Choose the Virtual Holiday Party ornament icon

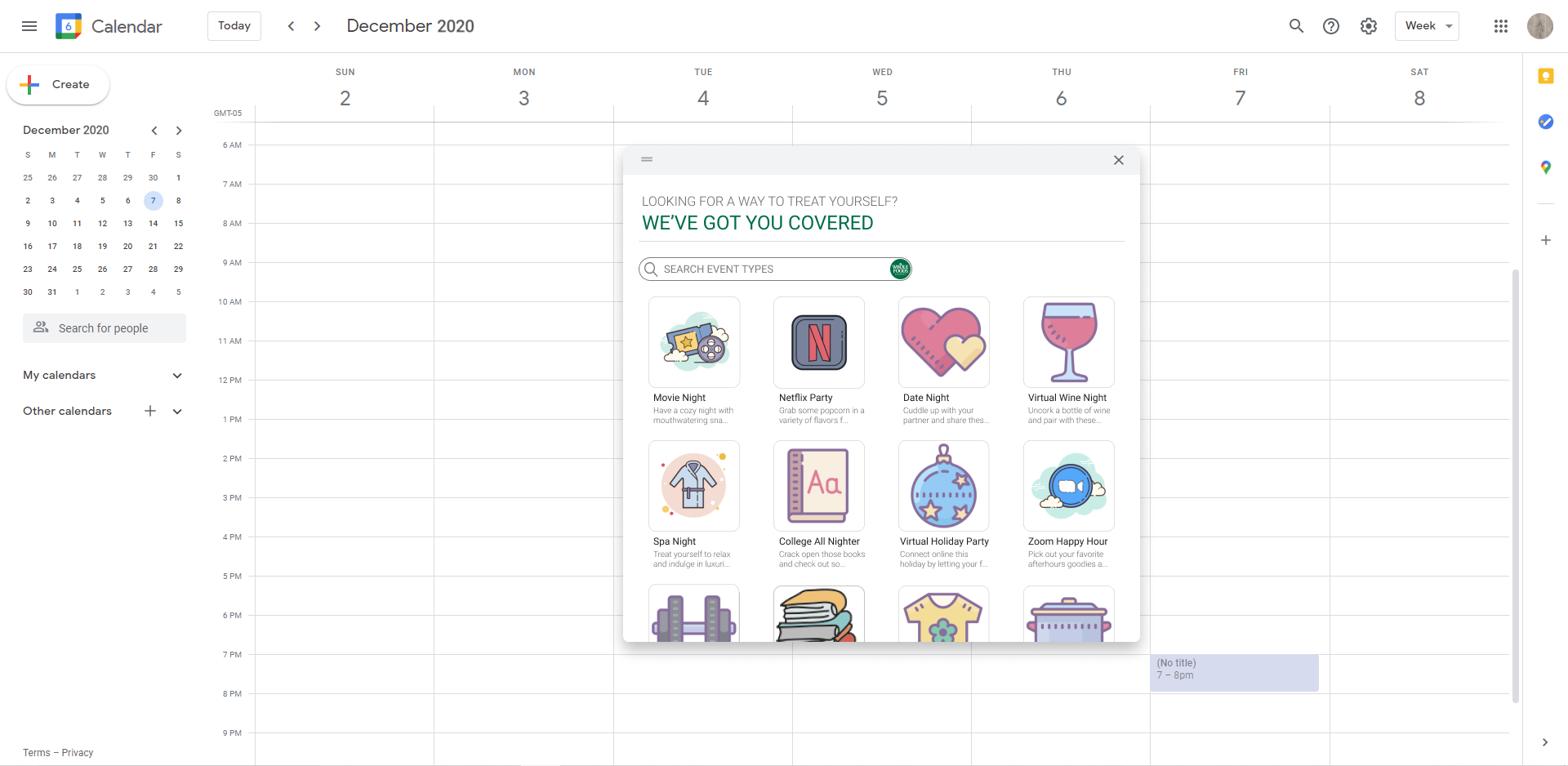(x=944, y=486)
